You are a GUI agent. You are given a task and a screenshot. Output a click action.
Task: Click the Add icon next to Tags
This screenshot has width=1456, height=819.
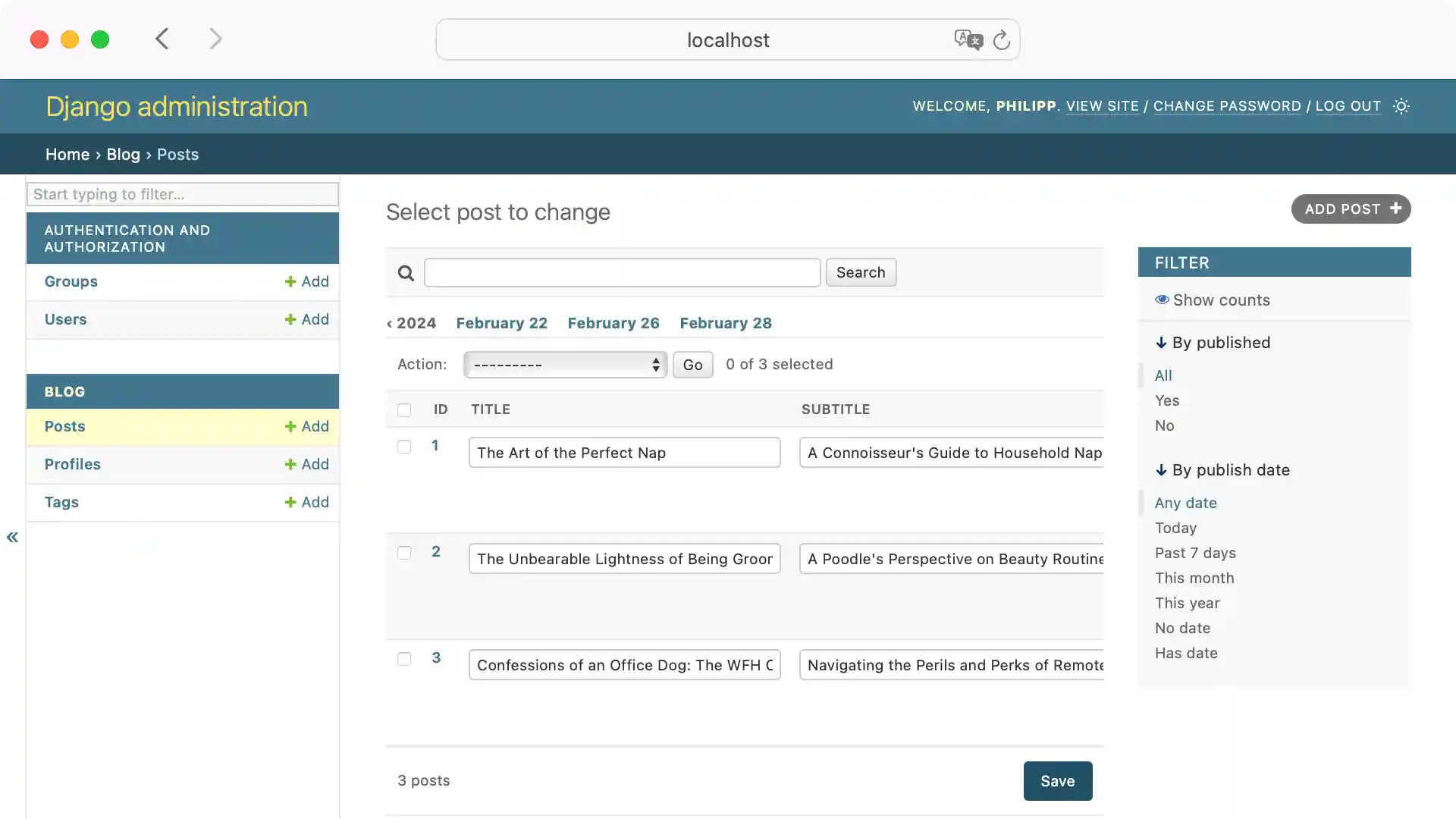pyautogui.click(x=290, y=501)
